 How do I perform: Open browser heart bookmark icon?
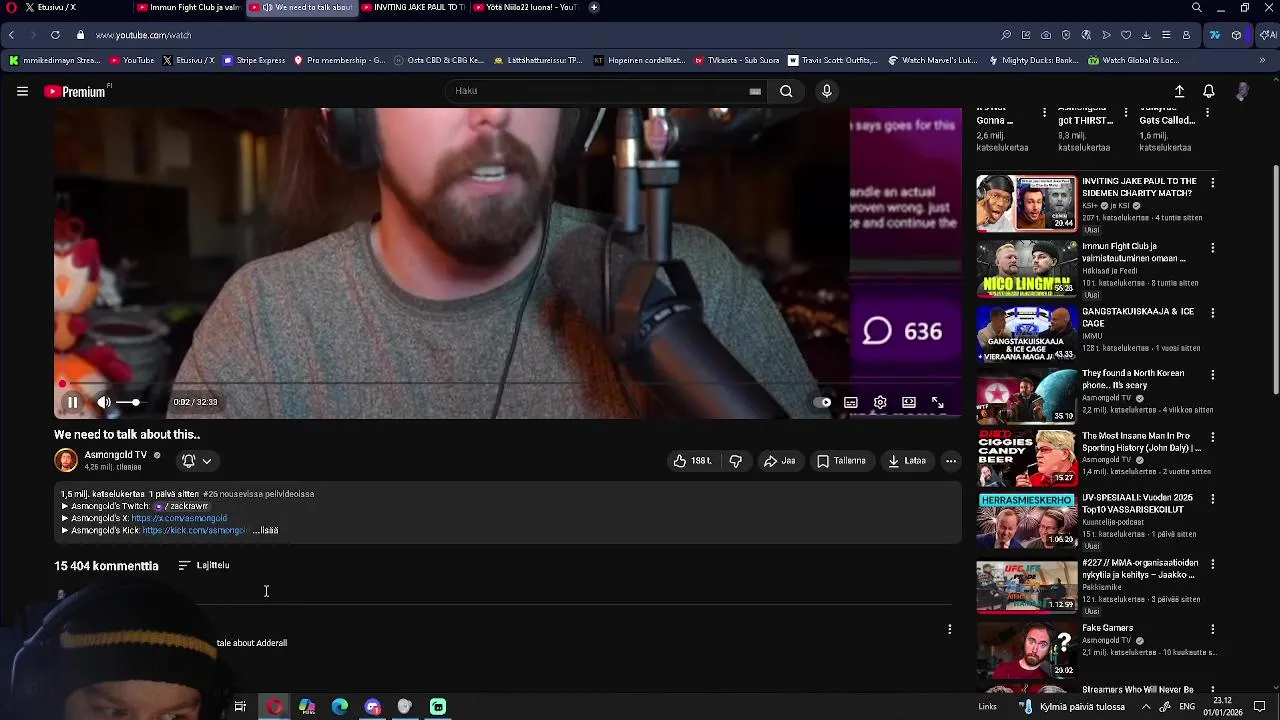coord(1126,35)
